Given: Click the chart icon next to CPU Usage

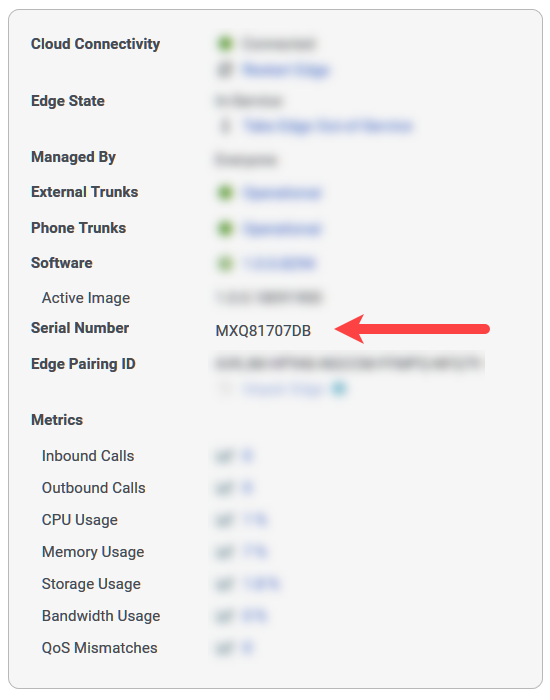Looking at the screenshot, I should pyautogui.click(x=224, y=520).
